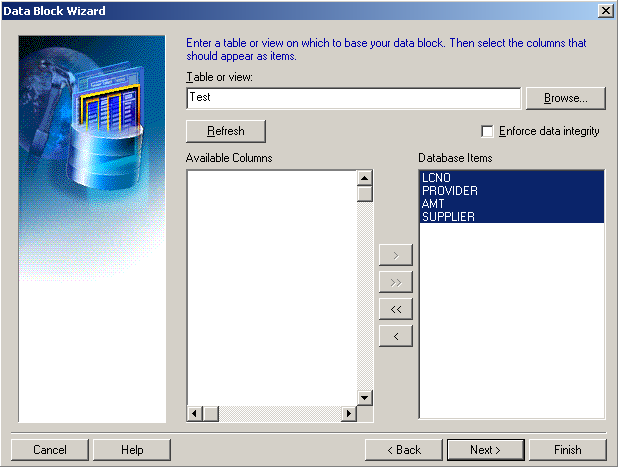Proceed with the Next button
The height and width of the screenshot is (467, 618).
pos(486,450)
